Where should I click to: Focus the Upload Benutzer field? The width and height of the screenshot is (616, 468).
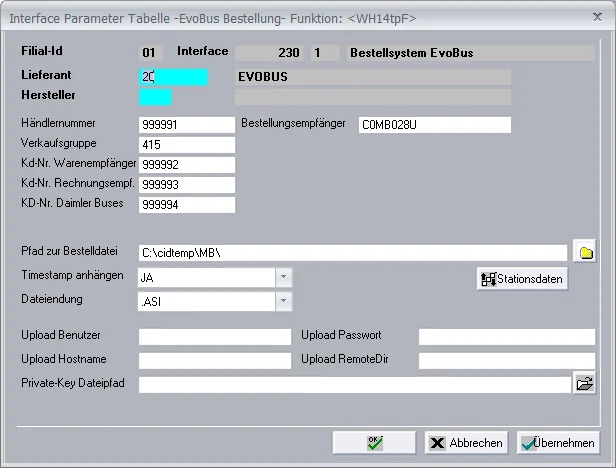coord(215,337)
